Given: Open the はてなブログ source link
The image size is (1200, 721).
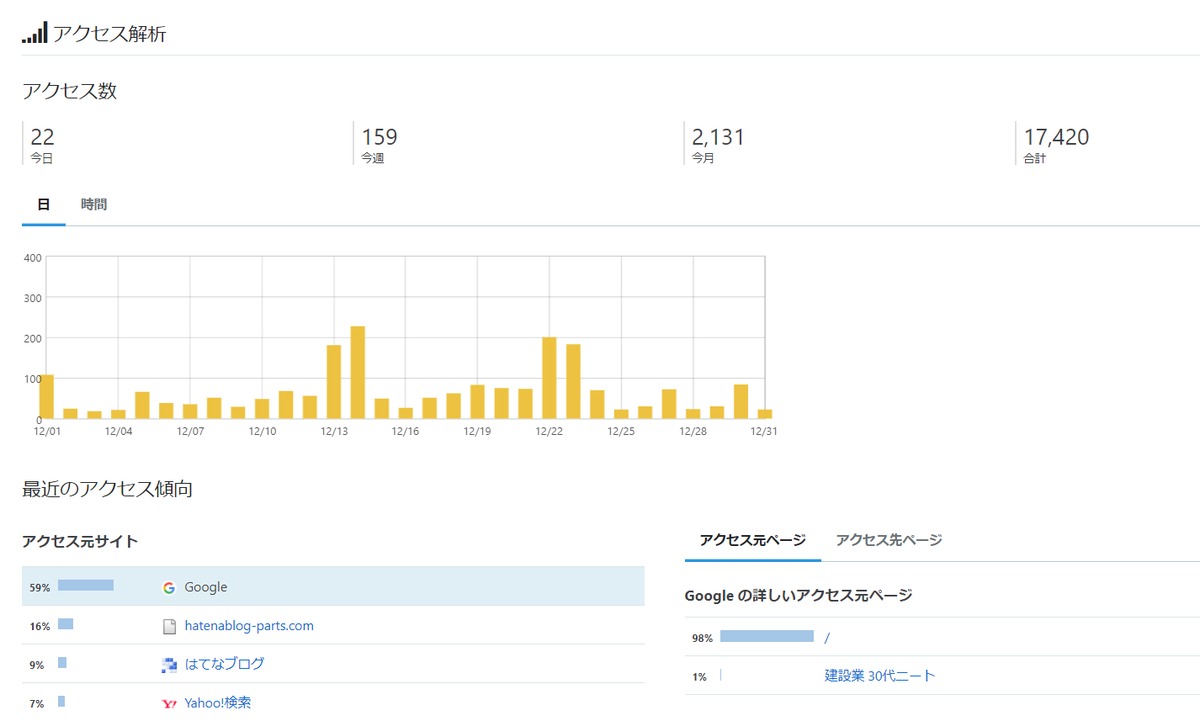Looking at the screenshot, I should pos(224,664).
